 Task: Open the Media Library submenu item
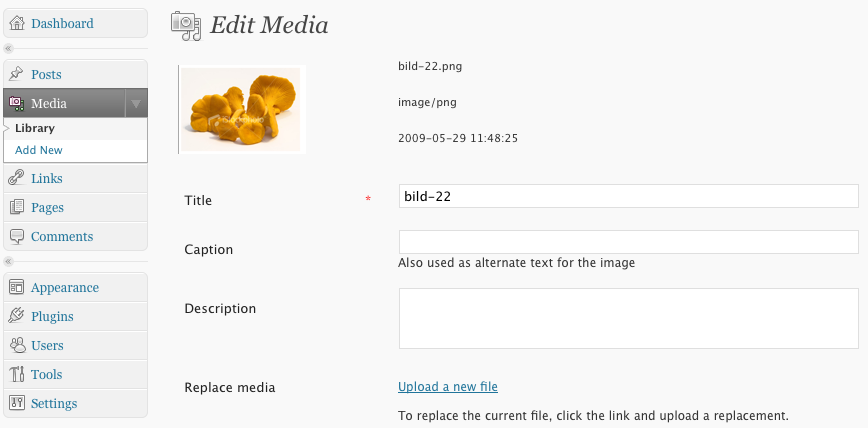point(35,128)
